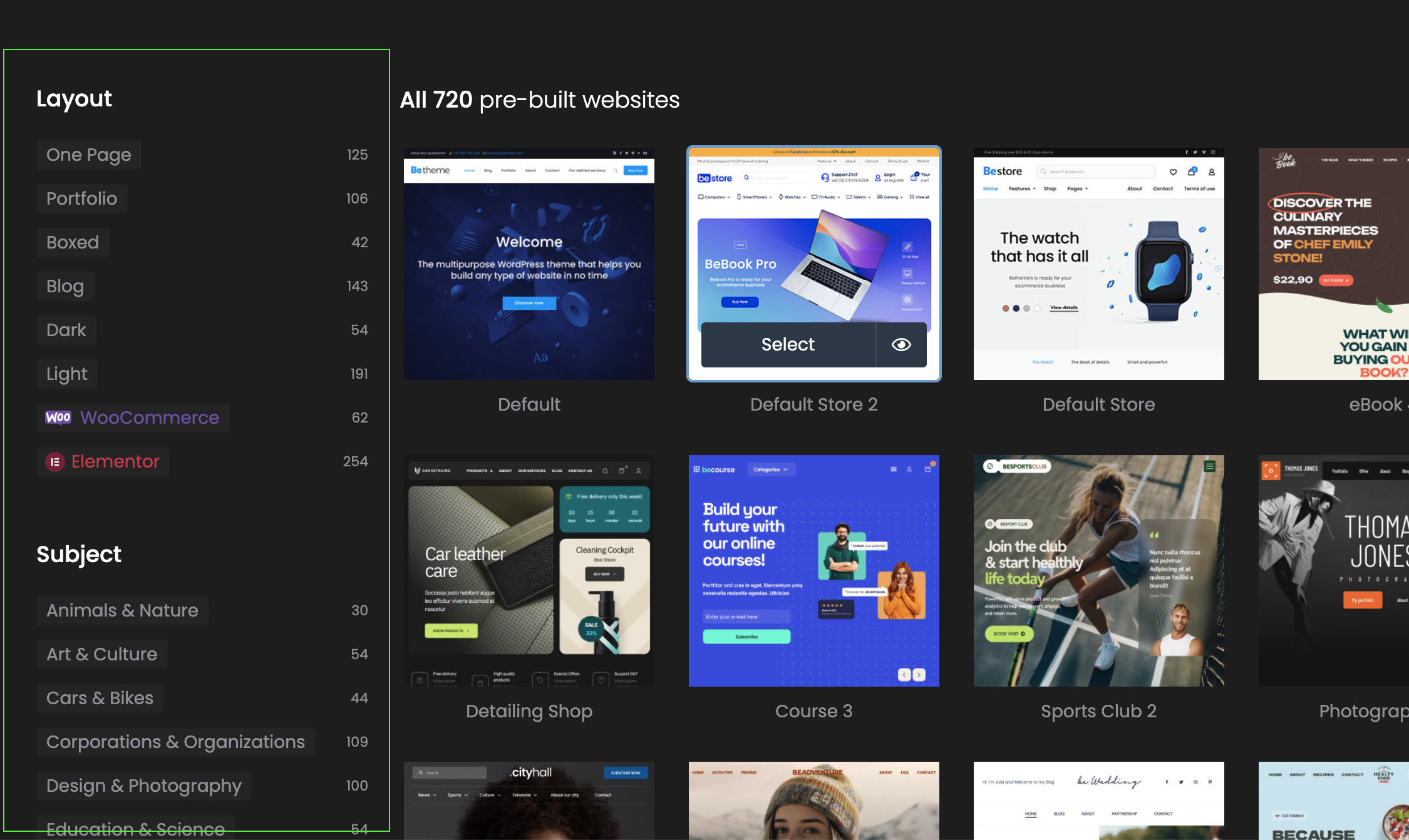Choose Cars & Bikes subject filter
This screenshot has height=840, width=1409.
click(x=100, y=698)
